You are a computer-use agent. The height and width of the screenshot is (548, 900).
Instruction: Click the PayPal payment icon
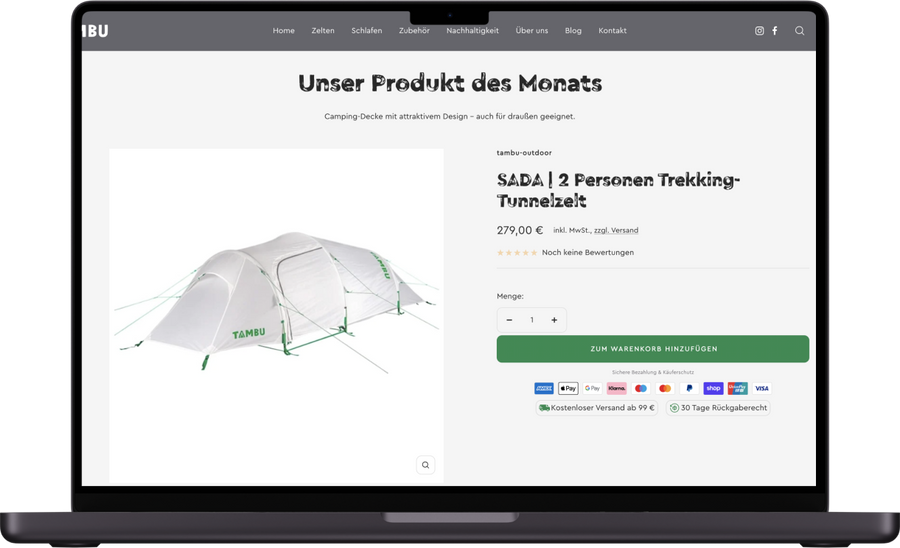point(689,388)
